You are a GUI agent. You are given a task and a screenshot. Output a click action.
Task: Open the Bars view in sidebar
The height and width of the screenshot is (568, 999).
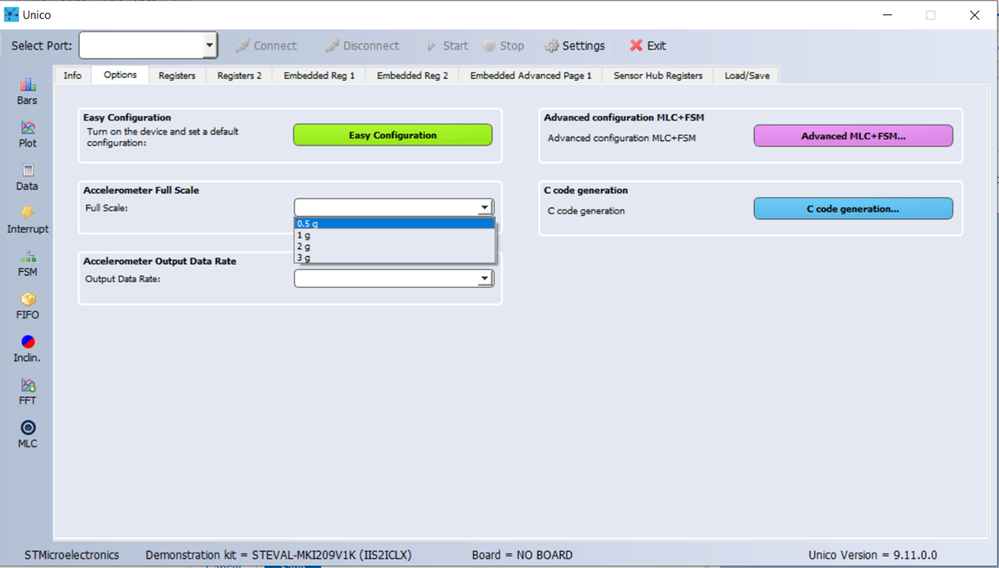(x=27, y=92)
